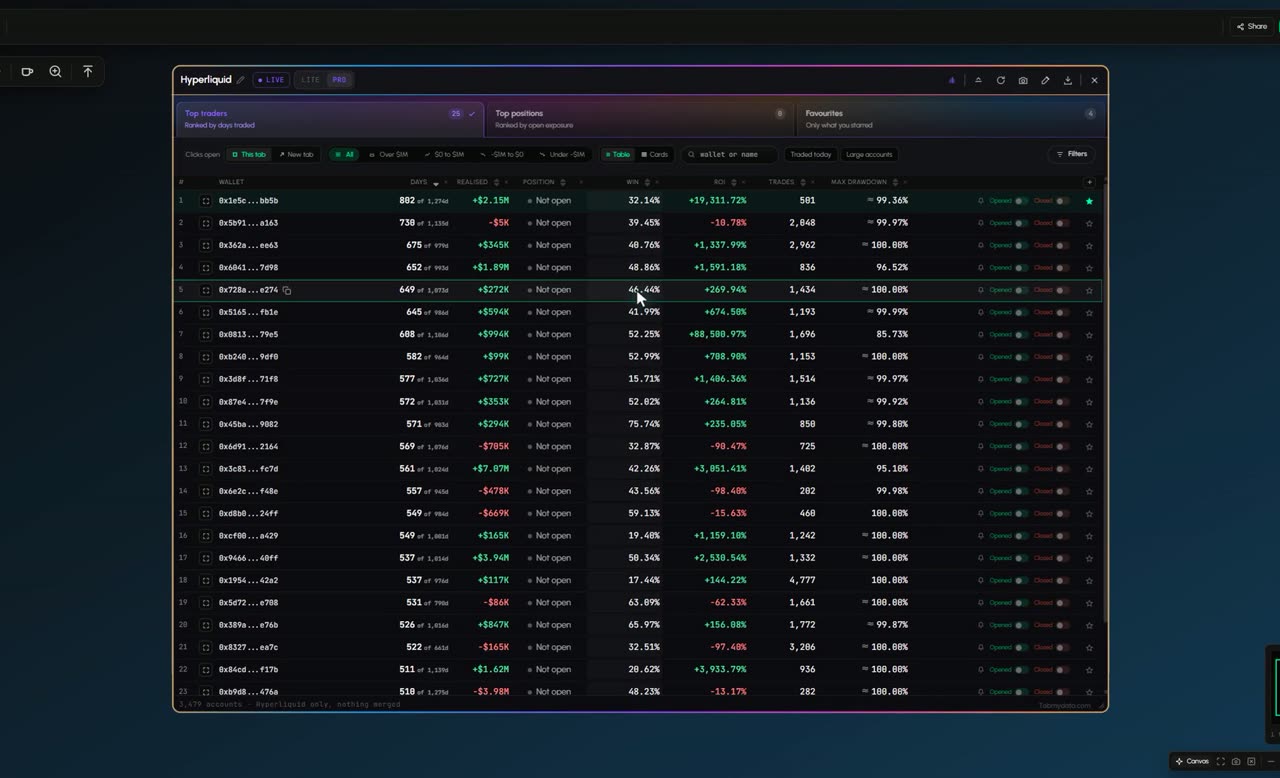The width and height of the screenshot is (1280, 778).
Task: Click the purple flame icon in panel header
Action: (x=952, y=80)
